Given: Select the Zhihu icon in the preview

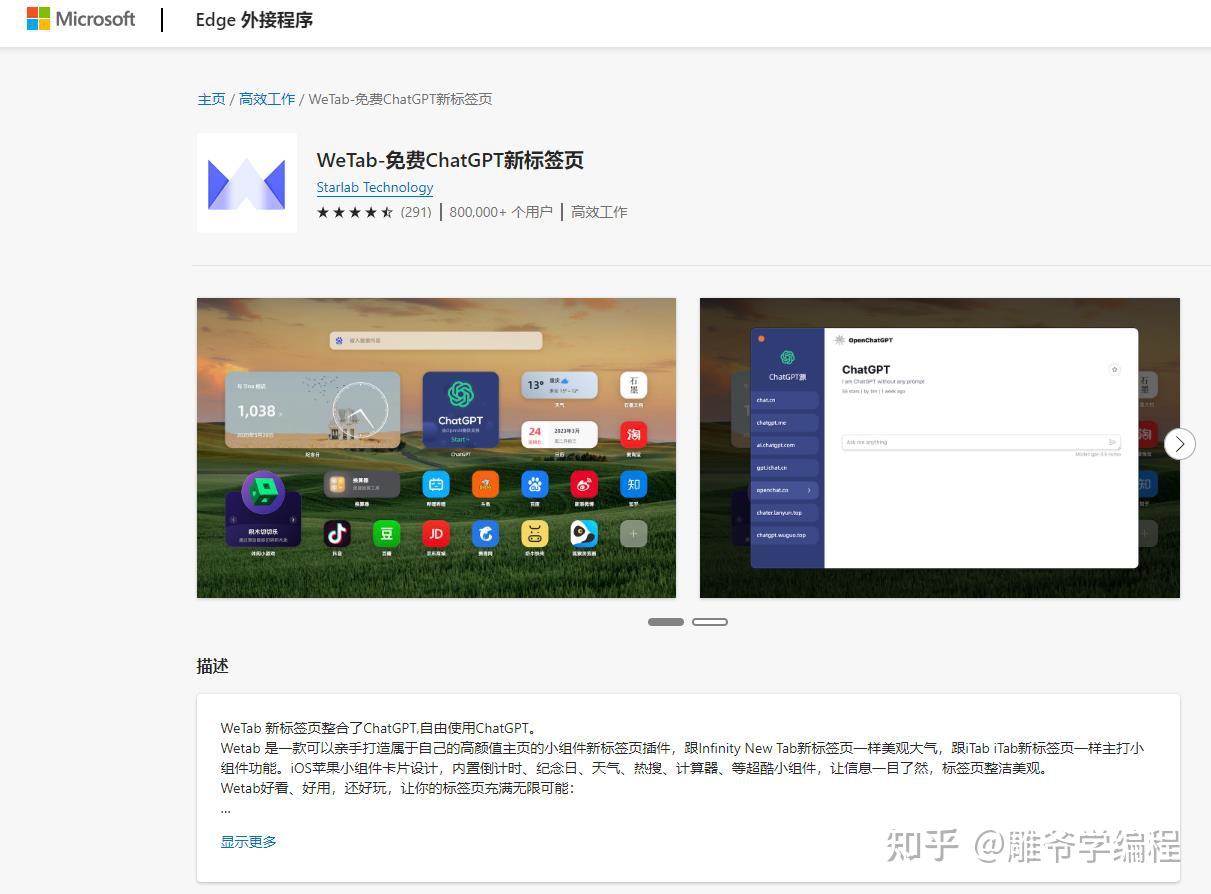Looking at the screenshot, I should pos(633,484).
